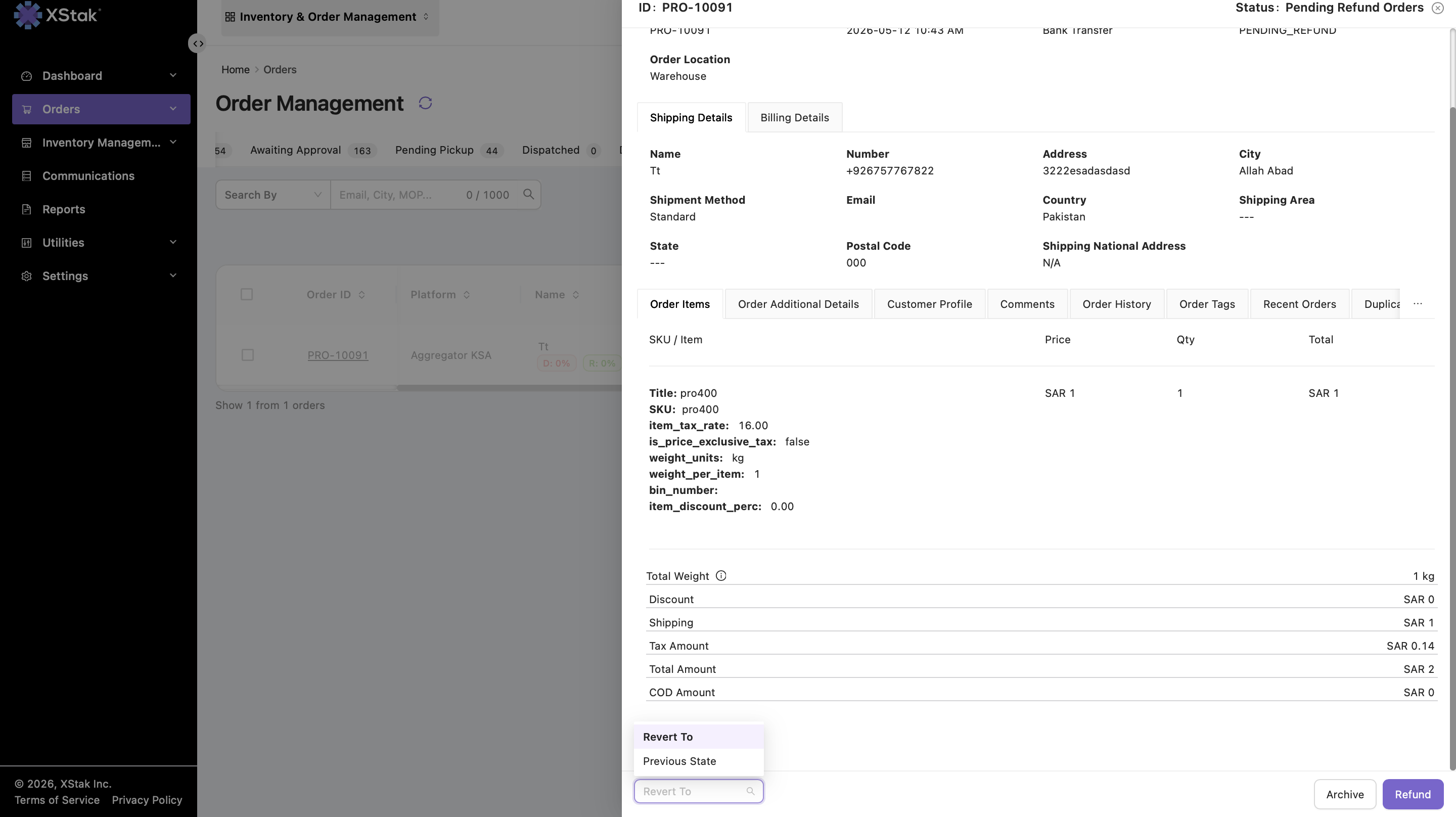The width and height of the screenshot is (1456, 817).
Task: Open the Order History tab
Action: (x=1116, y=304)
